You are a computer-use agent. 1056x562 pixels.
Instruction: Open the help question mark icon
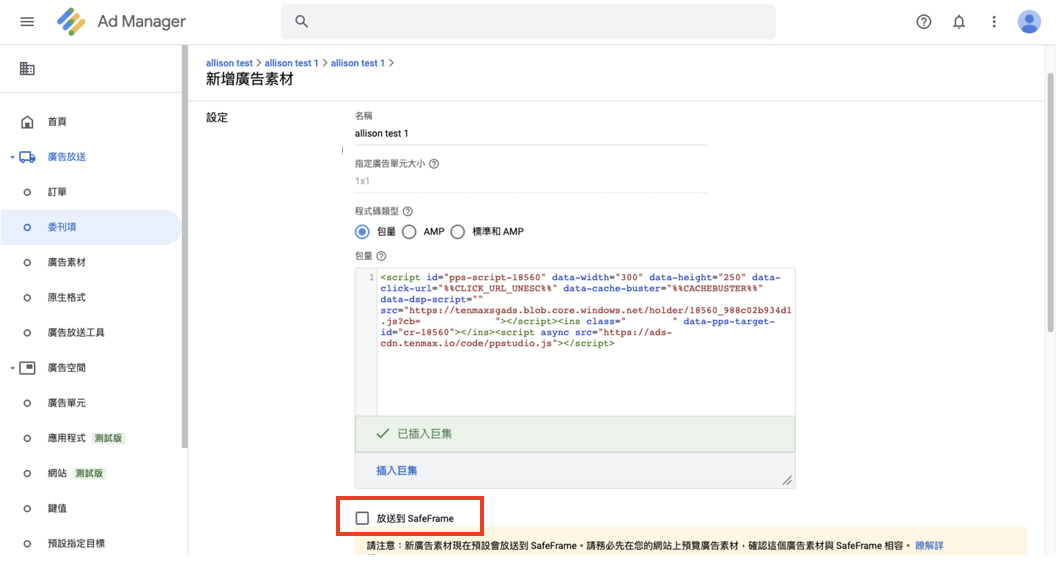coord(923,22)
